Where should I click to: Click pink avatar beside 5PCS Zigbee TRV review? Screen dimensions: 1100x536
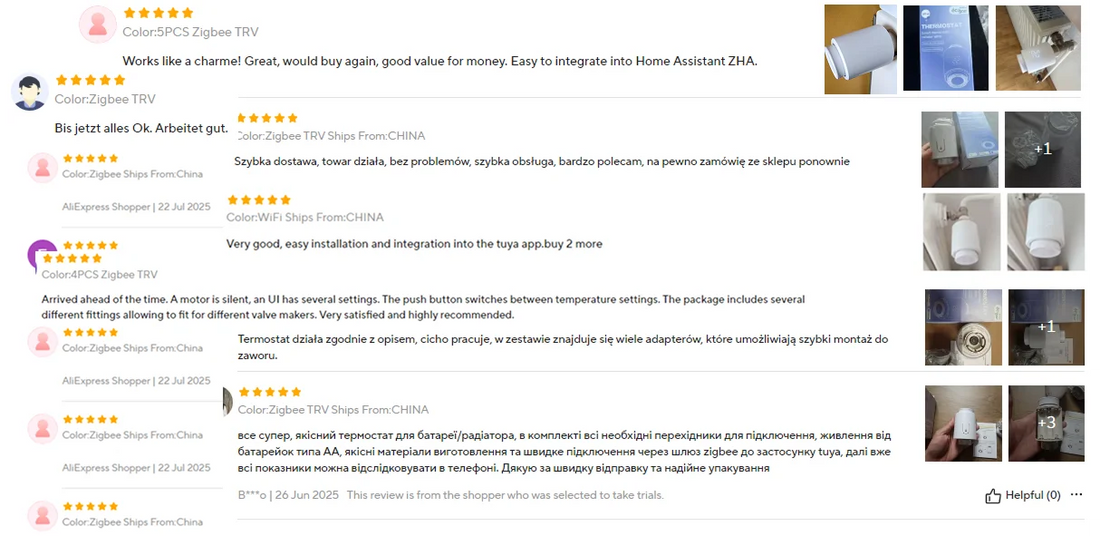tap(98, 24)
